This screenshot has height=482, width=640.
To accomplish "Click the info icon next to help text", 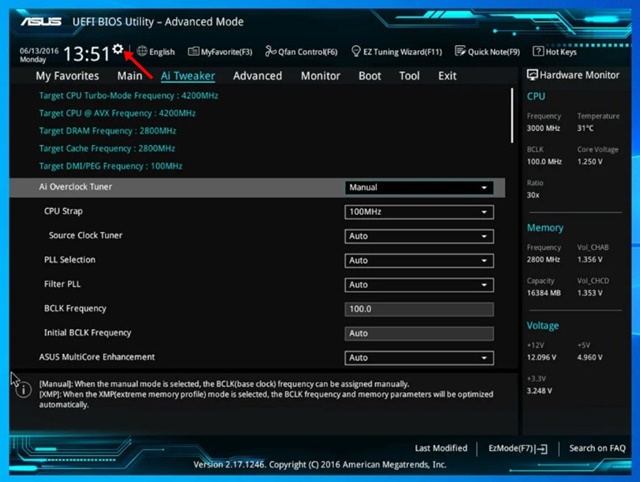I will tap(22, 388).
